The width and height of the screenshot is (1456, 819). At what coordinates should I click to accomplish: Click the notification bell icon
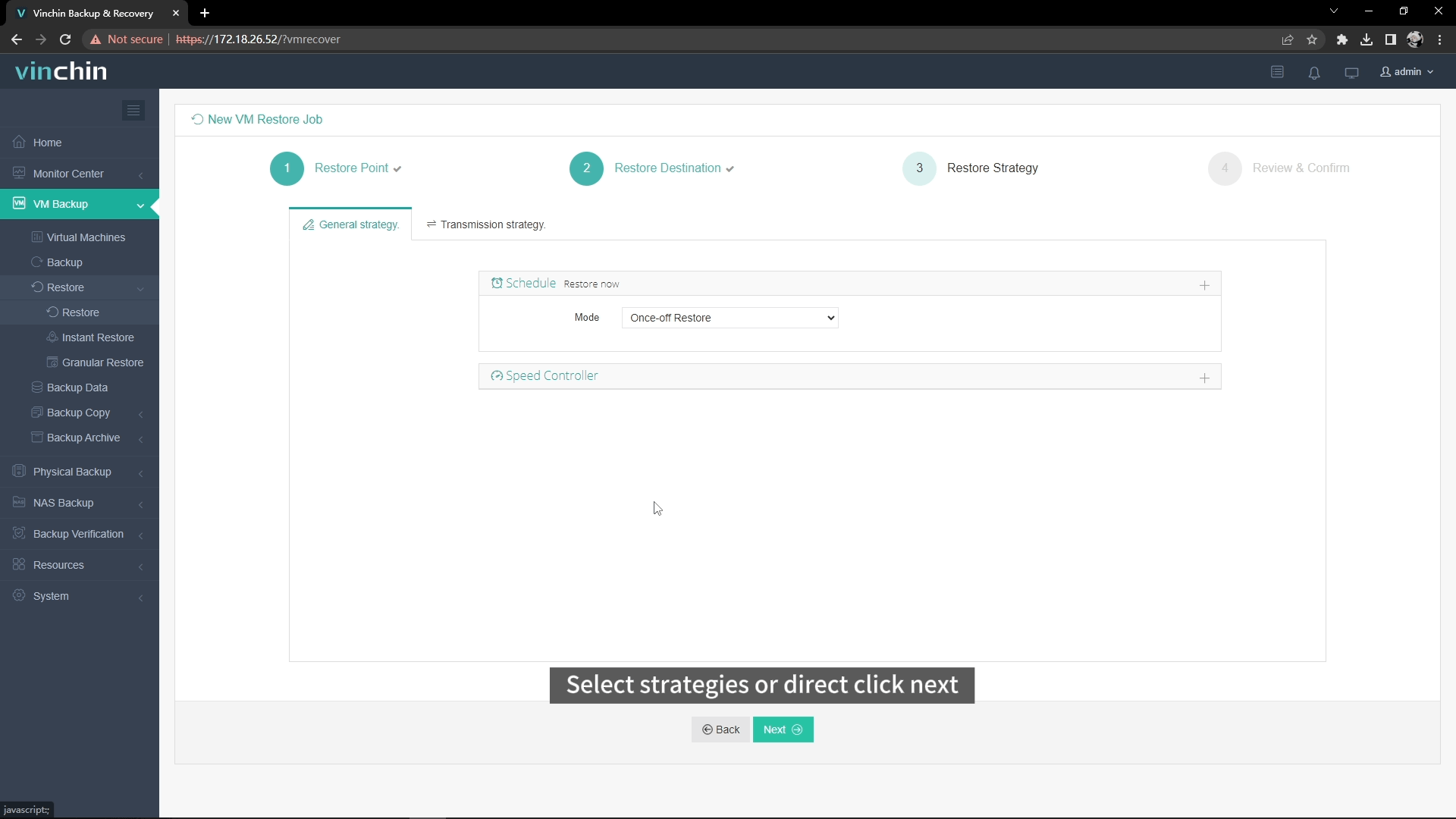(x=1313, y=72)
